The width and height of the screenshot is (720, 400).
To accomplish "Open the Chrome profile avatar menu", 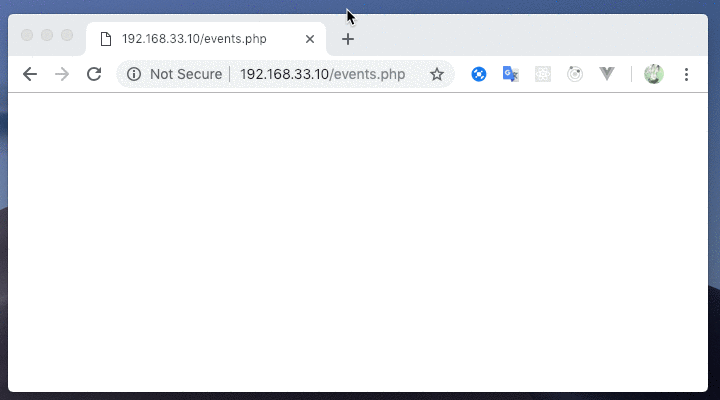I will (x=653, y=74).
